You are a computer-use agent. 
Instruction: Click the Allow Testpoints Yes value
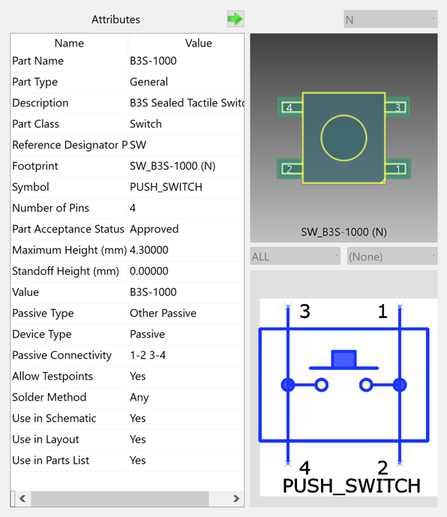point(138,376)
